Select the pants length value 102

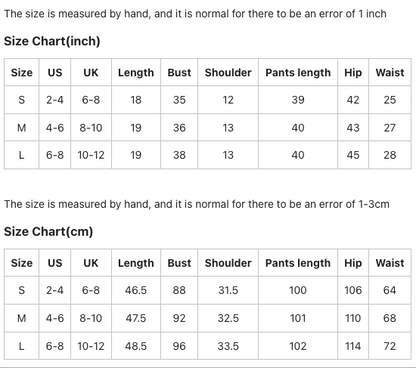point(298,346)
